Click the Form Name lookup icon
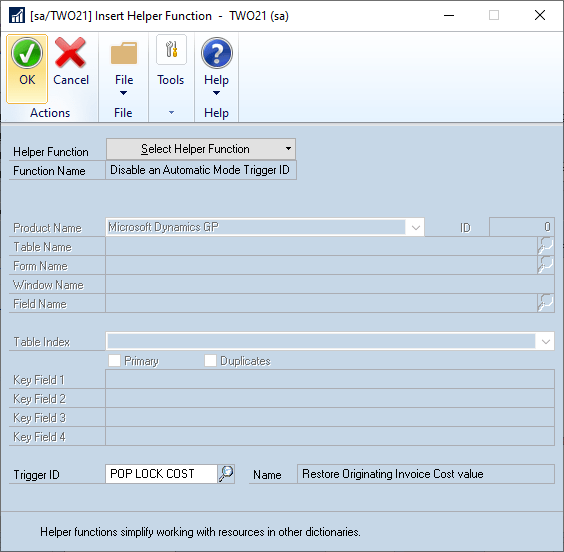The height and width of the screenshot is (552, 564). (546, 265)
